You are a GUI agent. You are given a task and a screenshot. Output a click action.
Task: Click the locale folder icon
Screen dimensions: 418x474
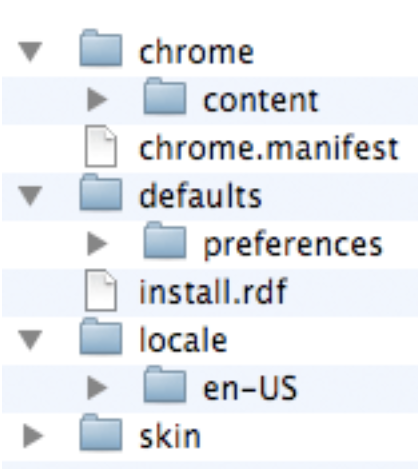coord(101,336)
